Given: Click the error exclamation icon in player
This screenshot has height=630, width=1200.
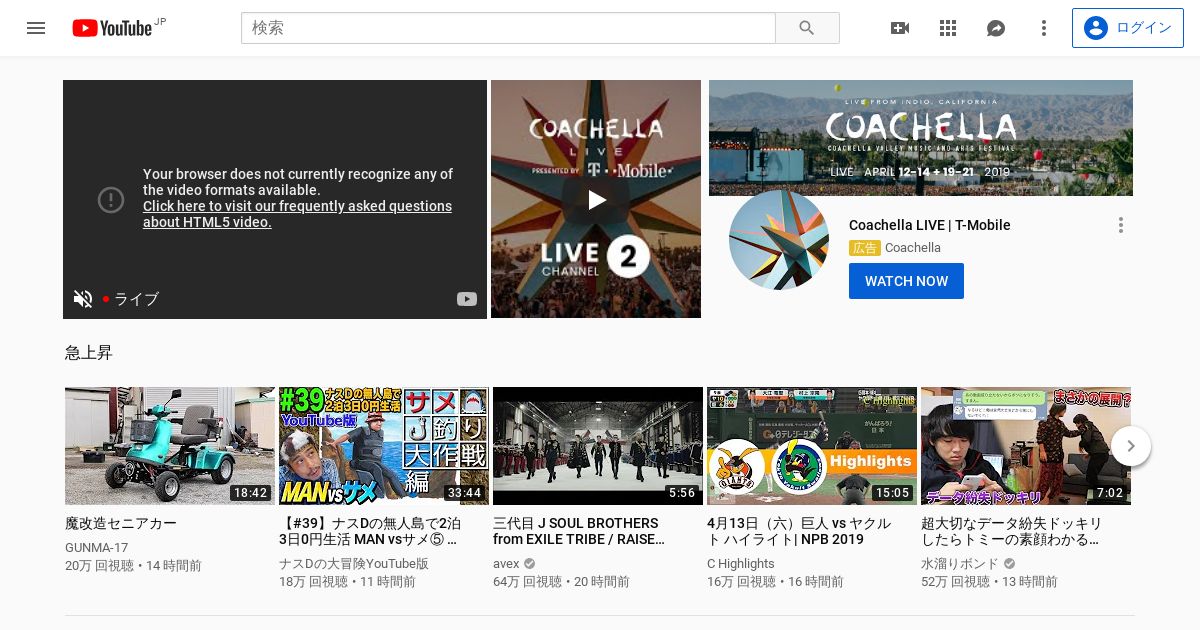Looking at the screenshot, I should 111,200.
